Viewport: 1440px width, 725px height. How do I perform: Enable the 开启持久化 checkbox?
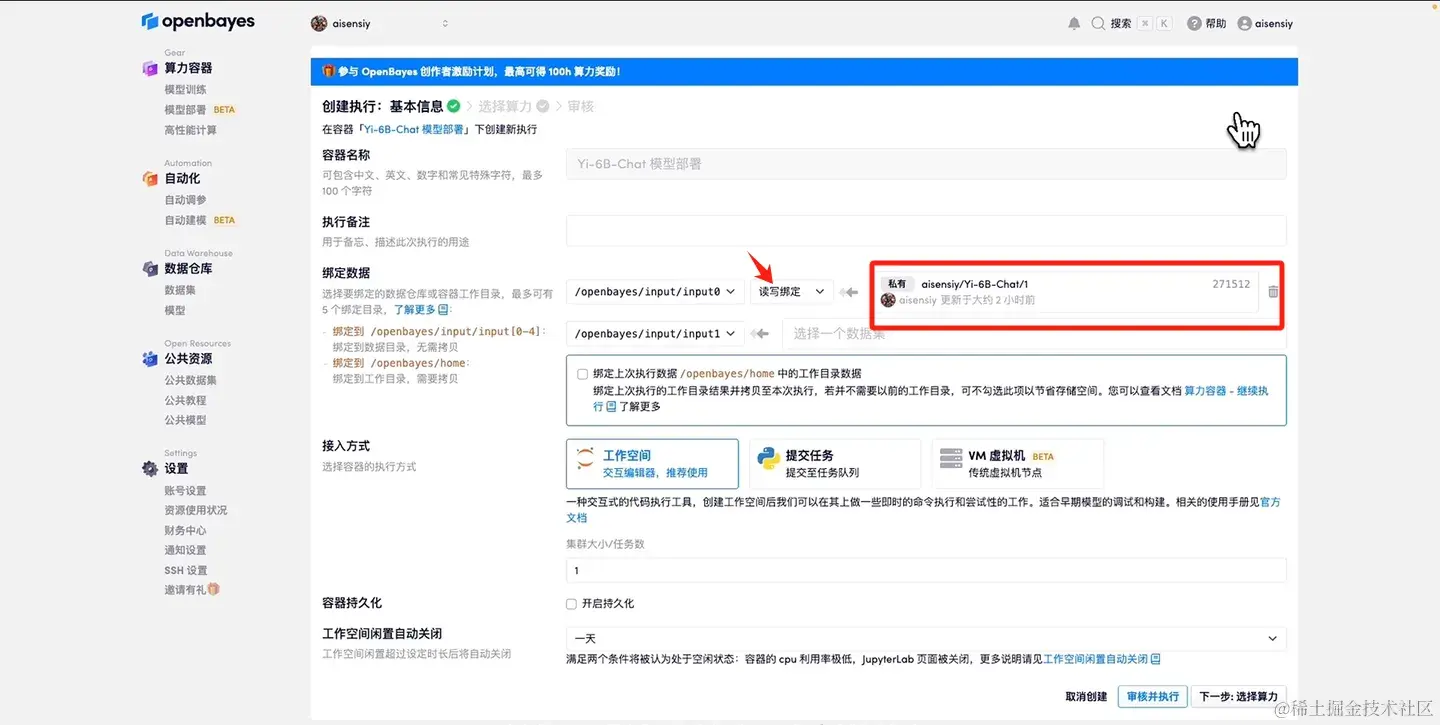point(571,604)
